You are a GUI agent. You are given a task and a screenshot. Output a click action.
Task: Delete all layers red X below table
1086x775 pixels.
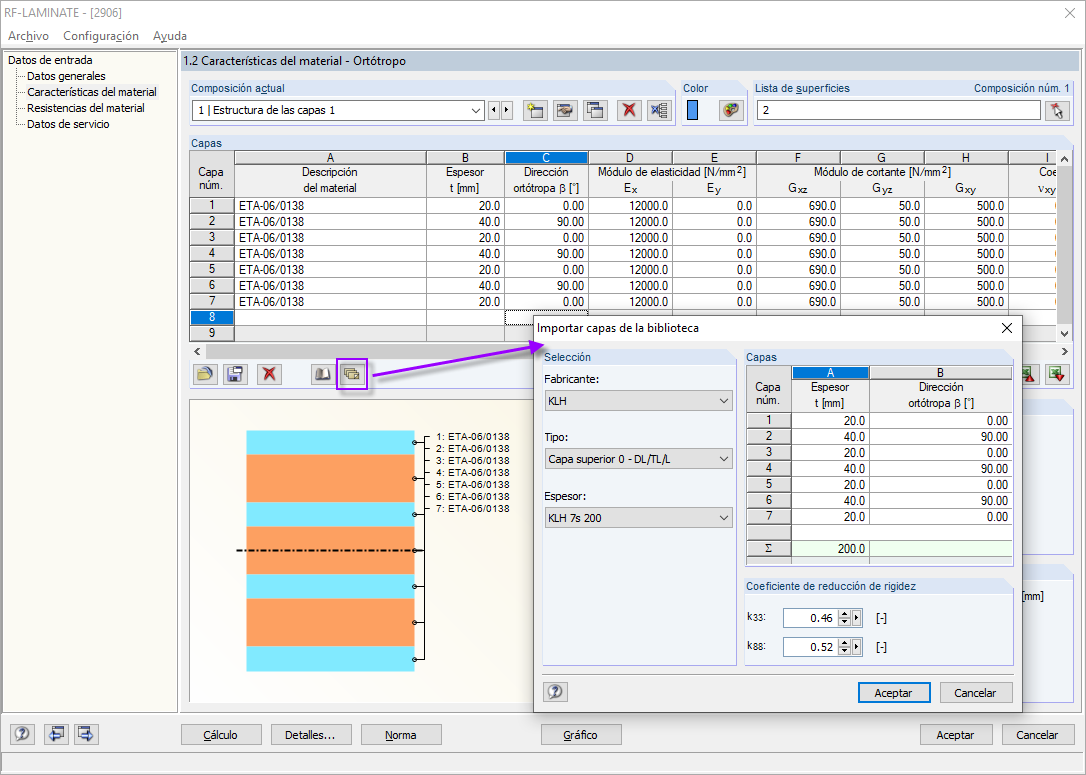(269, 374)
